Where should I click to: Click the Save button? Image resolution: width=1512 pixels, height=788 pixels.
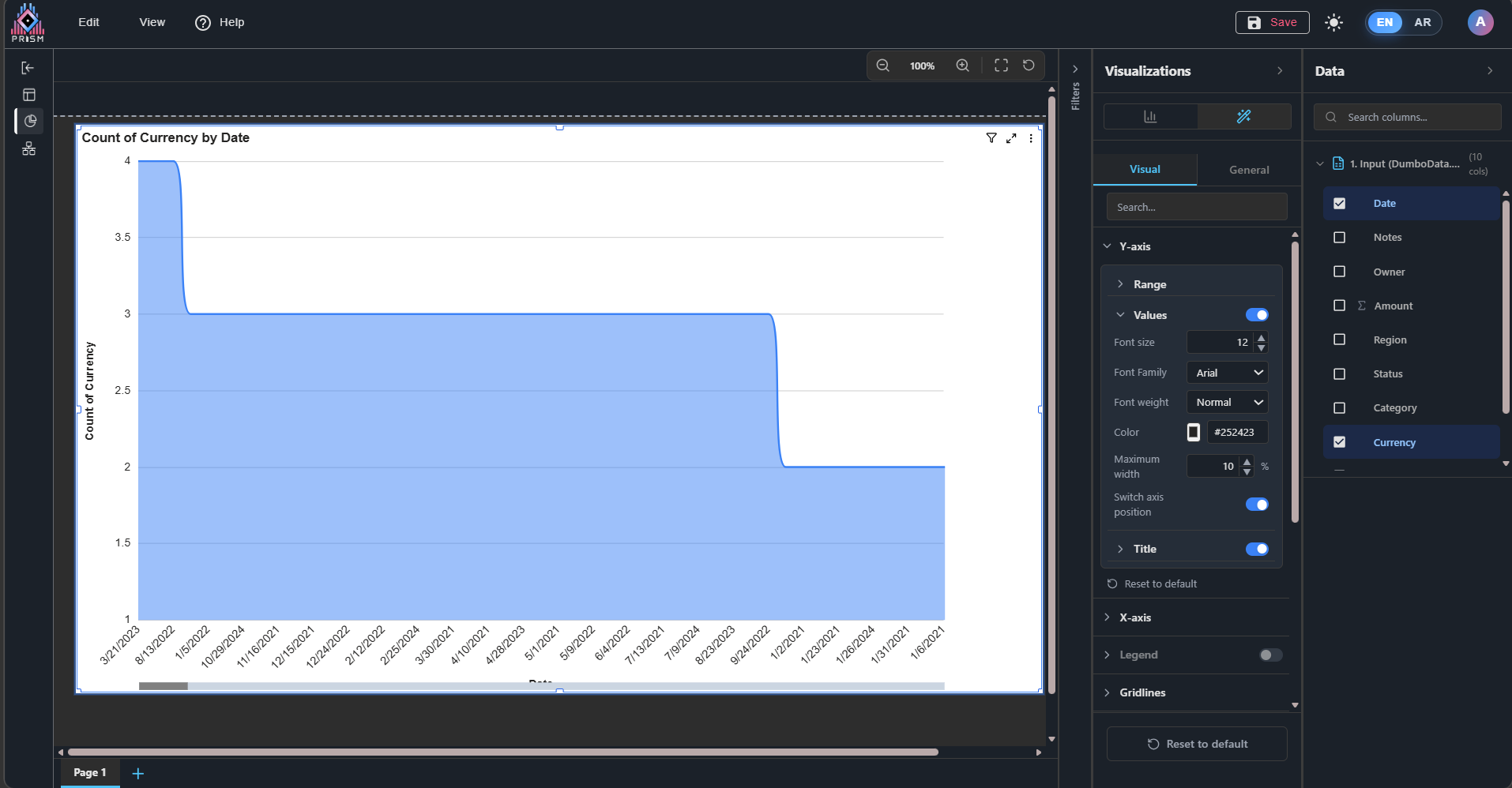click(1272, 23)
